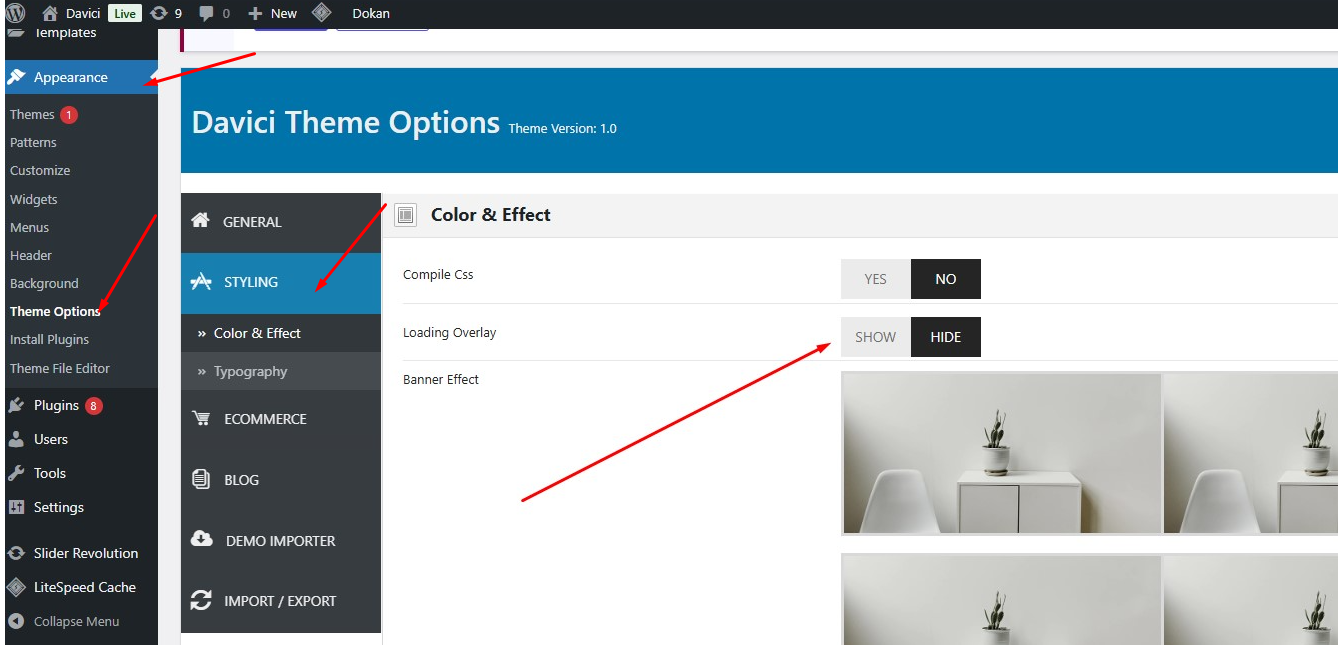The width and height of the screenshot is (1342, 645).
Task: Open the Widgets submenu item
Action: pos(34,199)
